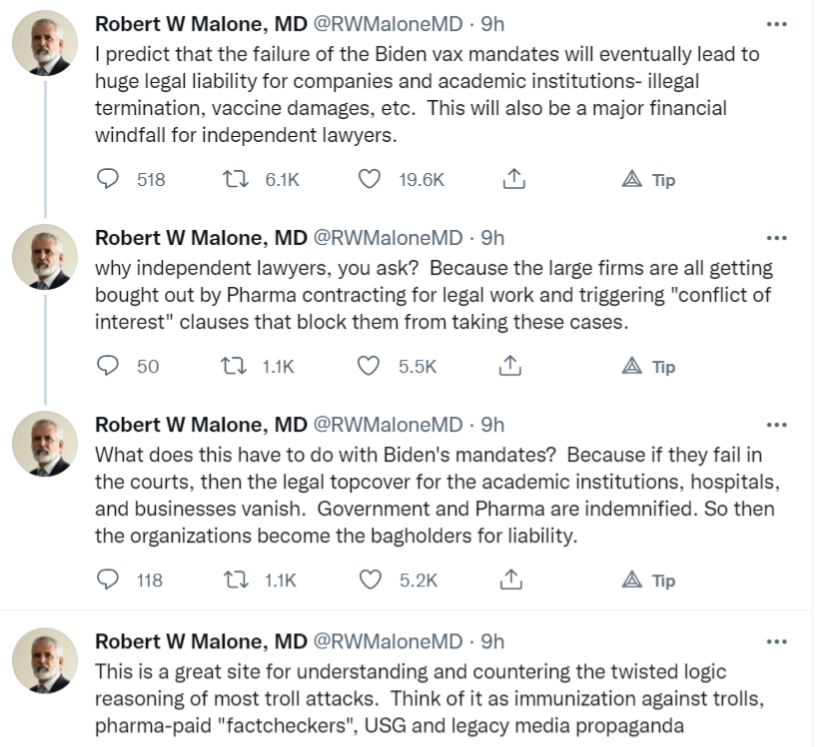
Task: Like the tweet with 5.2K likes
Action: [x=370, y=580]
